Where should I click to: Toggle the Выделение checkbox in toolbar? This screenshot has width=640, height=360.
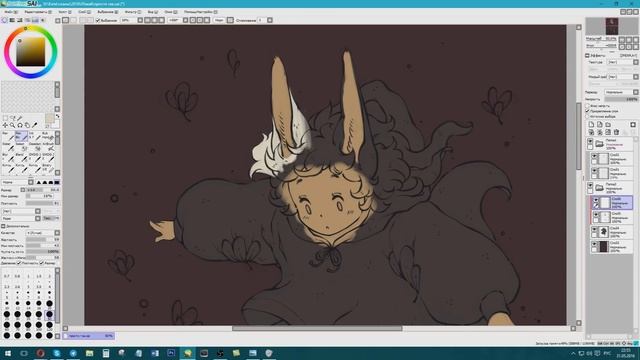[98, 20]
